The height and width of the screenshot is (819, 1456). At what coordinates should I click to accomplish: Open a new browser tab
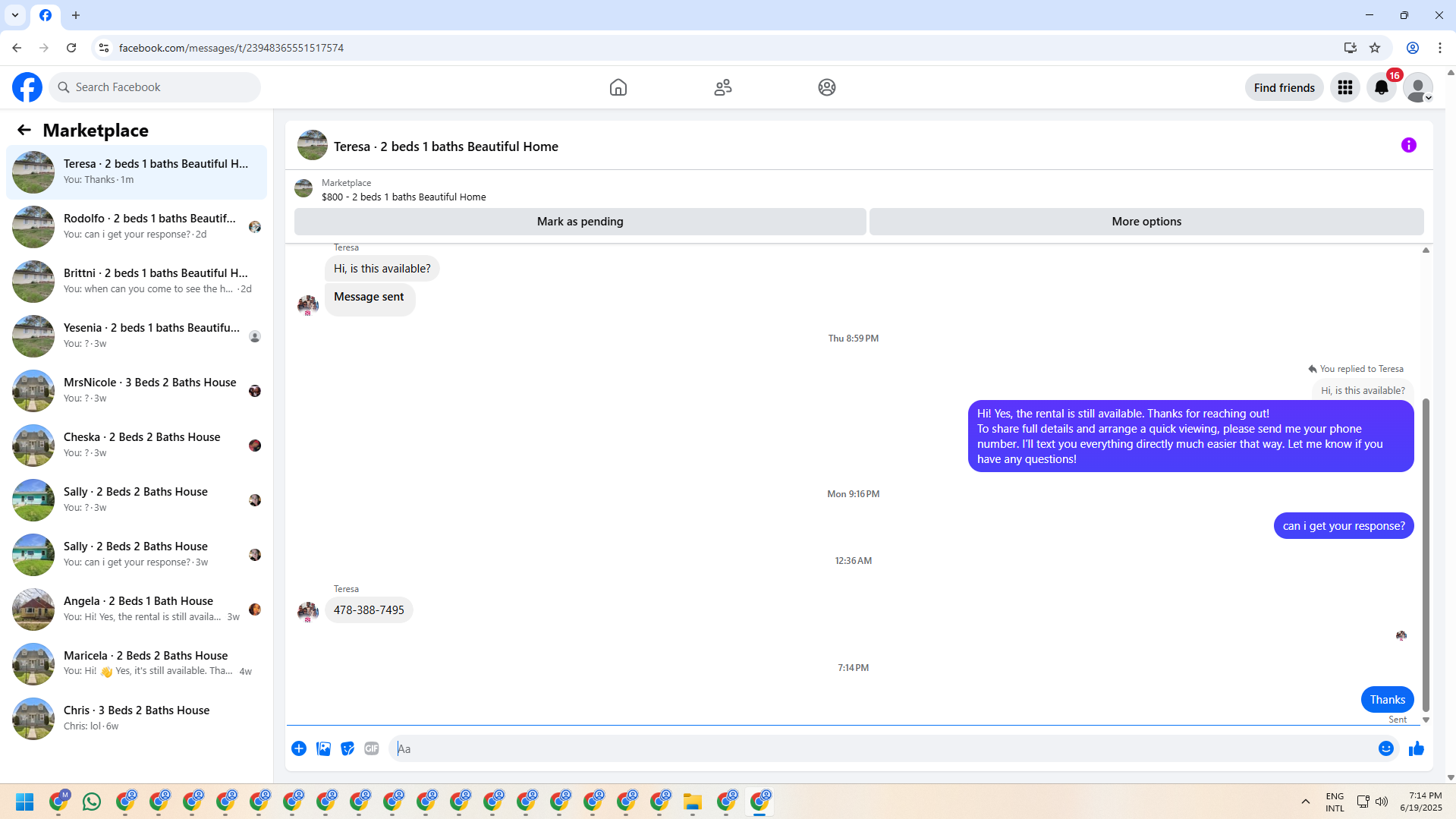(x=76, y=15)
